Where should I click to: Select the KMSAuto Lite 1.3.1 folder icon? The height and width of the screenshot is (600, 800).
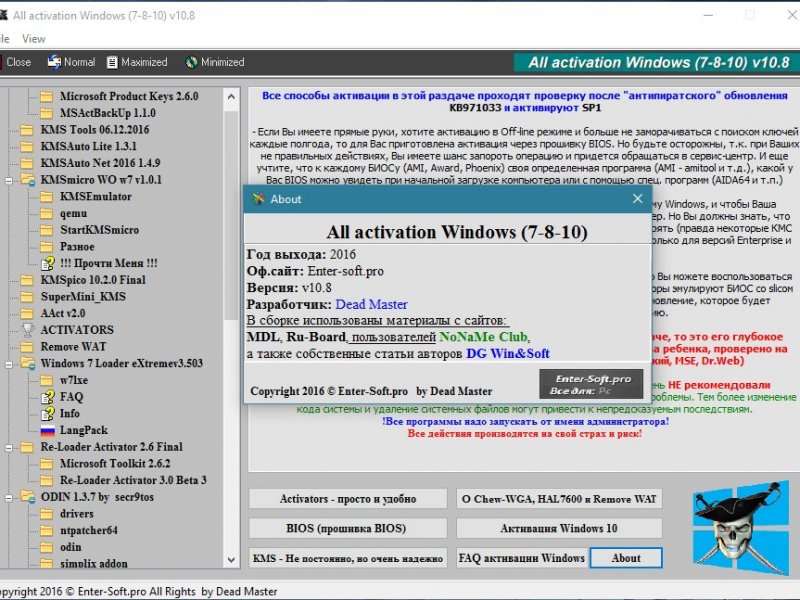pyautogui.click(x=27, y=146)
